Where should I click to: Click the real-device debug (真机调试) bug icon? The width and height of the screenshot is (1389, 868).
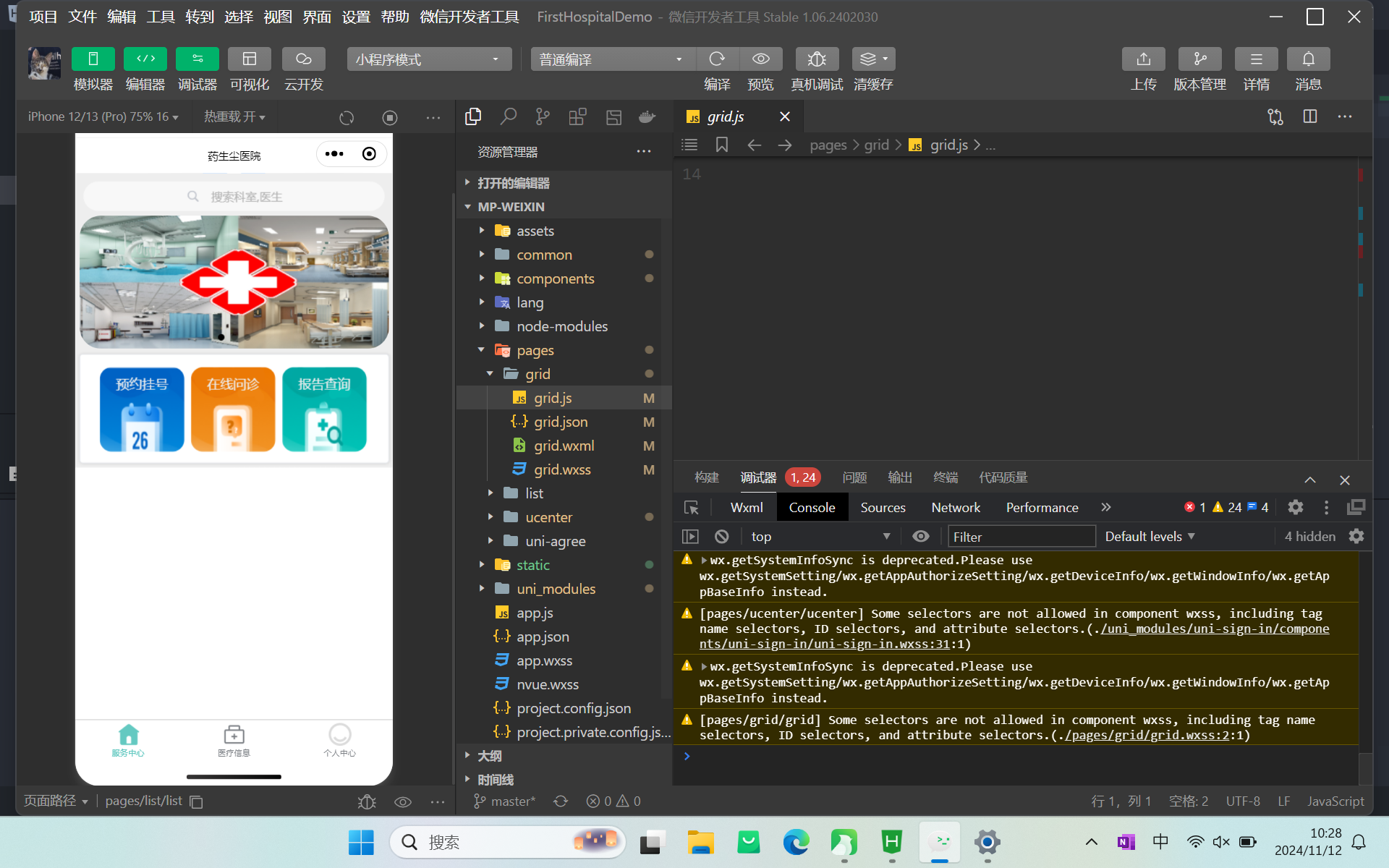tap(816, 59)
